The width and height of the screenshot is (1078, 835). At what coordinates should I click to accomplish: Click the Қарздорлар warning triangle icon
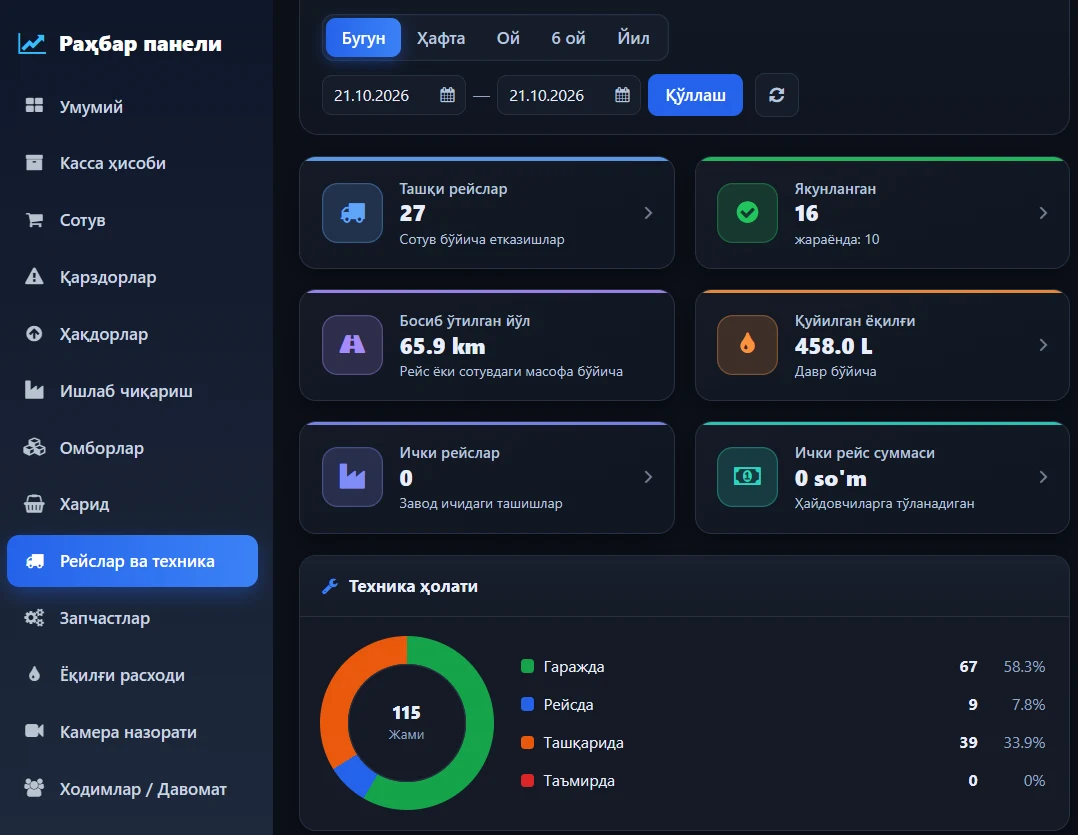34,276
